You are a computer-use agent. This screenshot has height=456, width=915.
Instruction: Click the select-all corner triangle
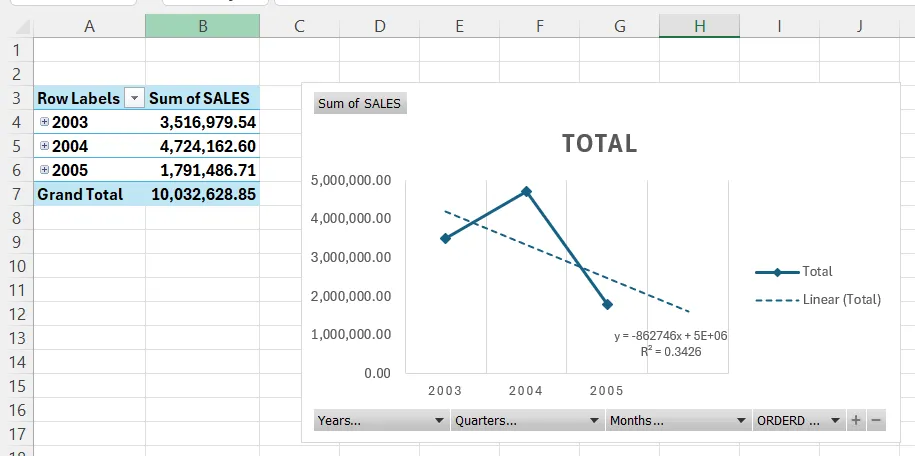(x=22, y=26)
